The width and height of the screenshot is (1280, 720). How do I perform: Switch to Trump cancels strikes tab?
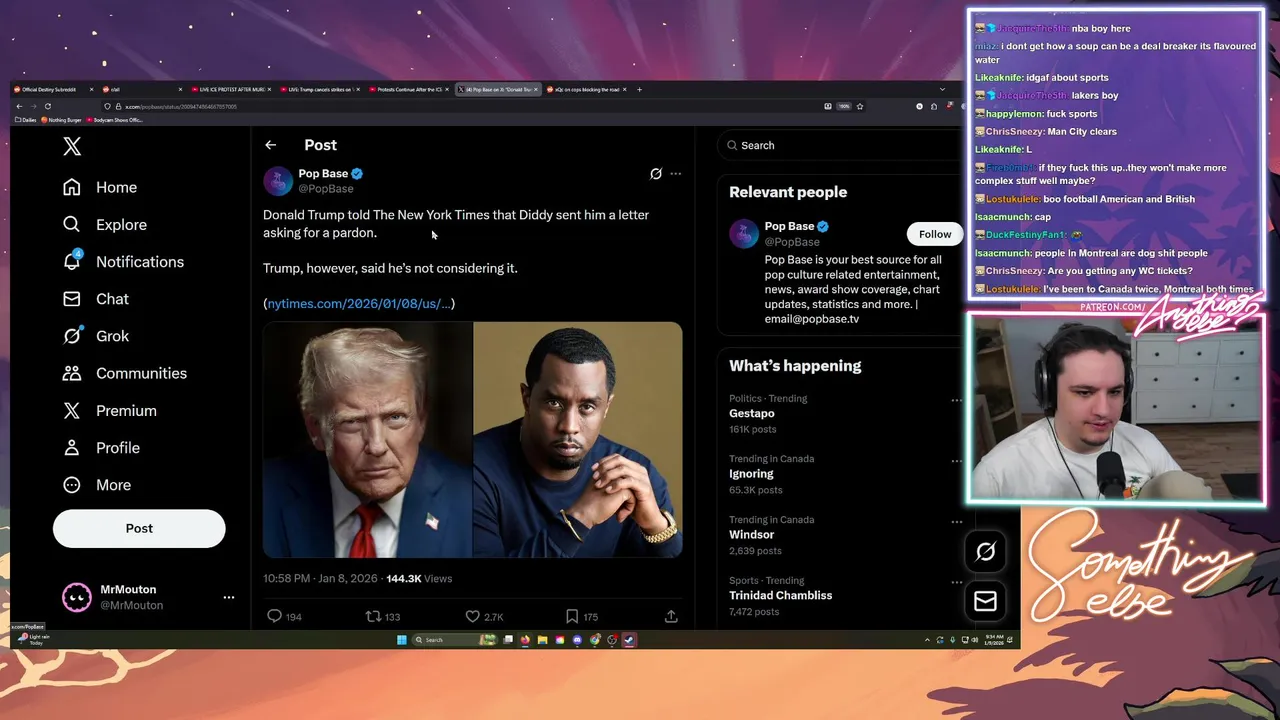coord(320,89)
